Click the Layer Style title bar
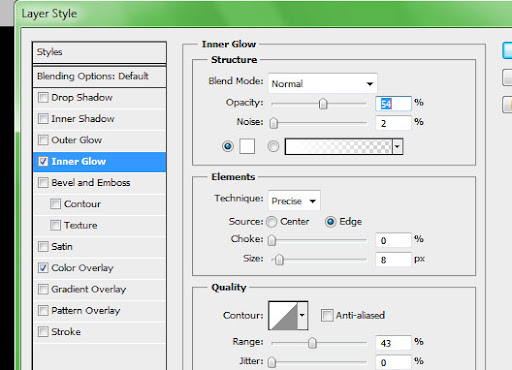 pos(263,13)
